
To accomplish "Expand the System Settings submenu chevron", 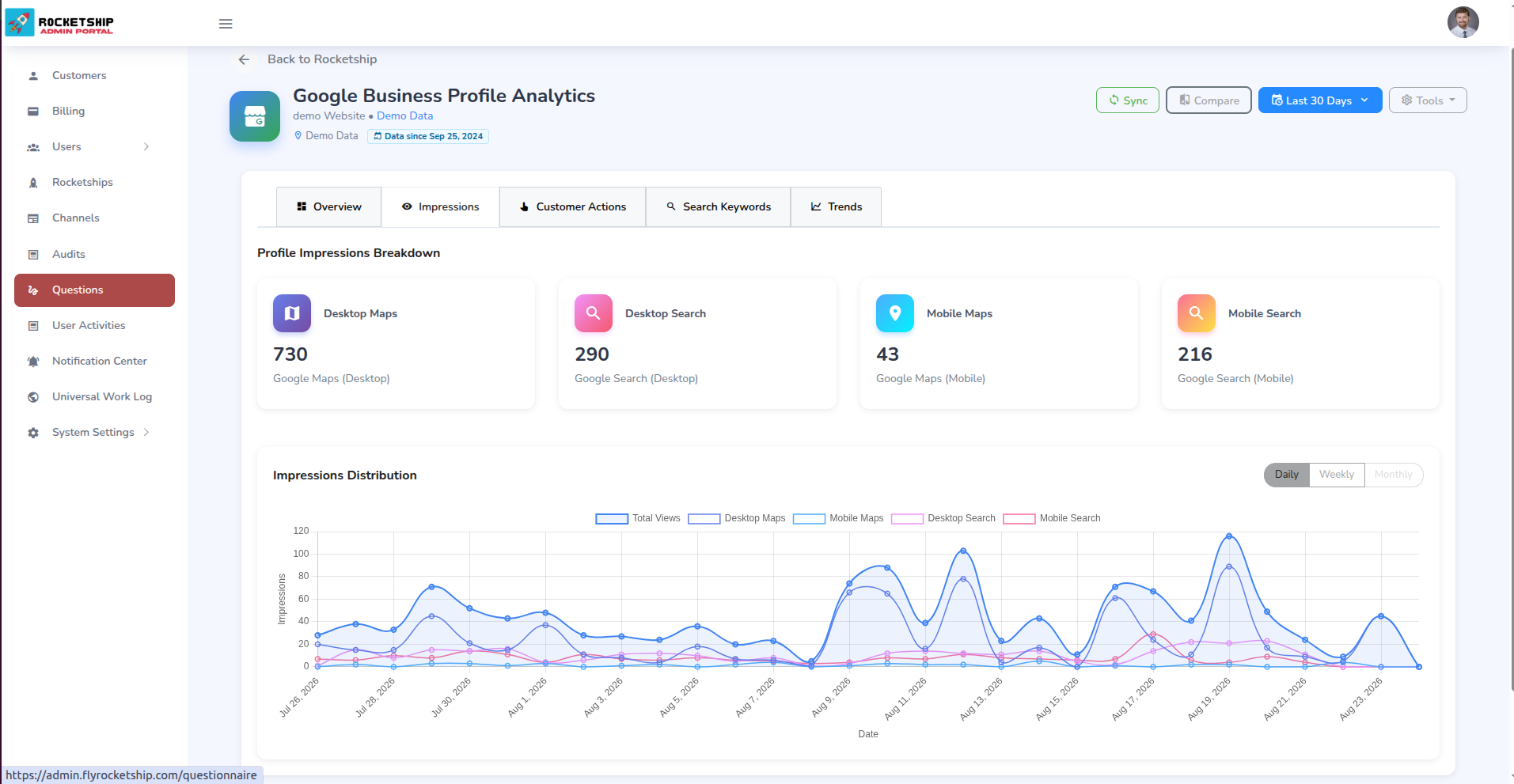I will (x=146, y=432).
